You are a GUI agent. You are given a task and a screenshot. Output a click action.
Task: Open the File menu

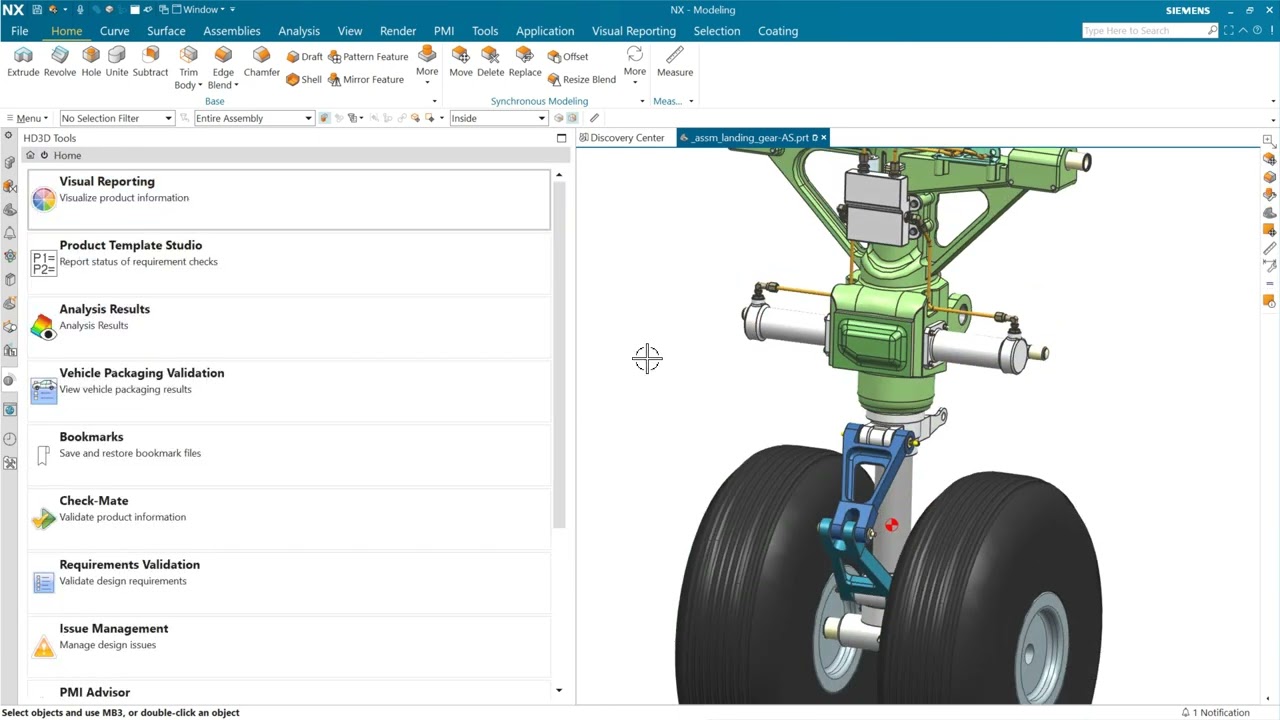tap(20, 31)
